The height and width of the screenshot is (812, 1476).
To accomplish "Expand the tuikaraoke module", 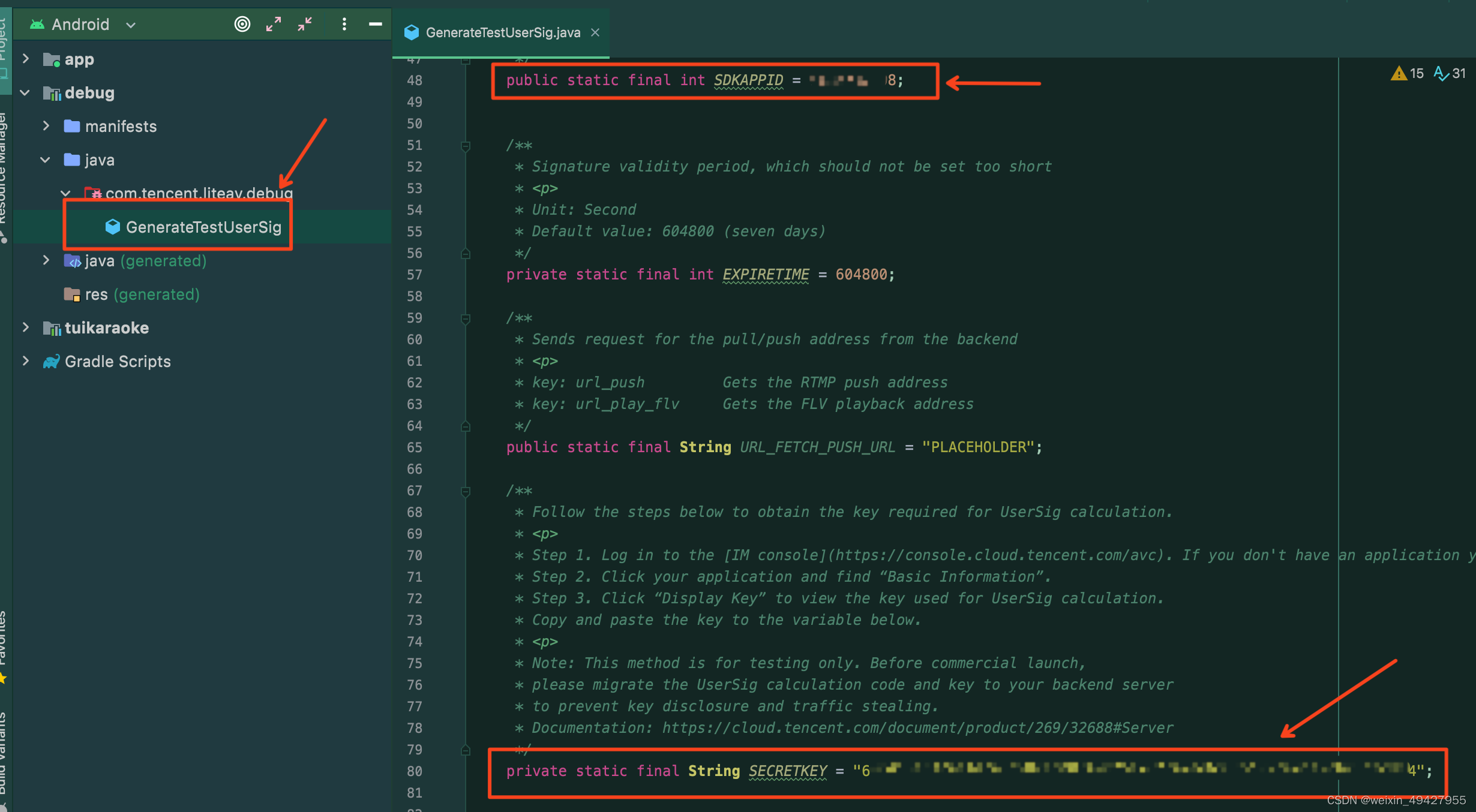I will (x=26, y=327).
